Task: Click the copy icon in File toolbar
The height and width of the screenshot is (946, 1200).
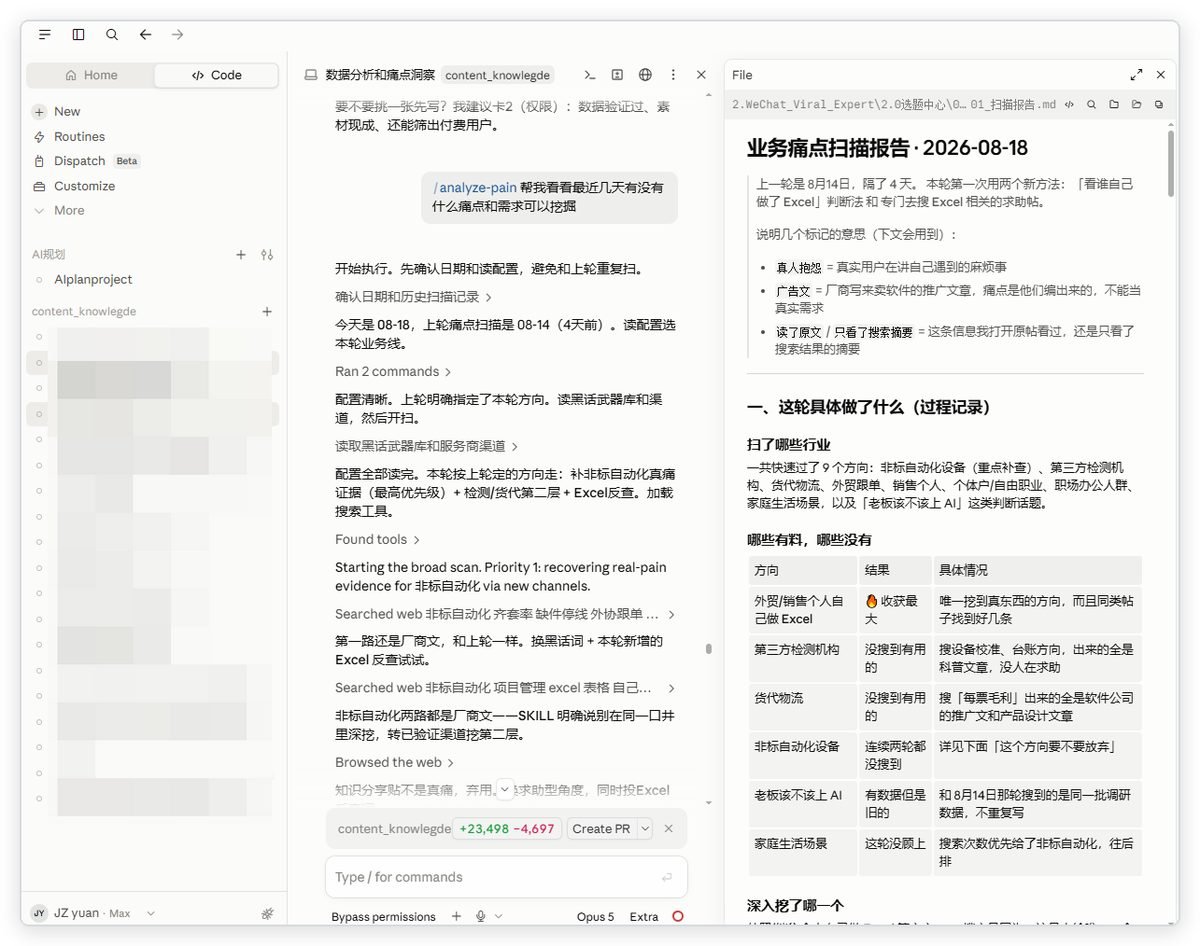Action: 1159,104
